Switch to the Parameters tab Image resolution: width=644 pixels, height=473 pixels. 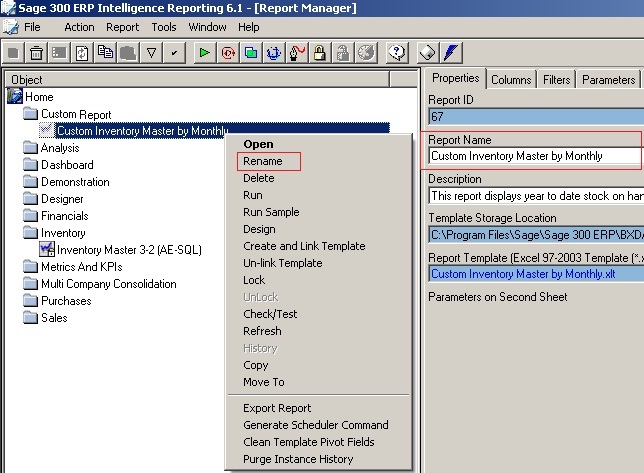point(608,79)
